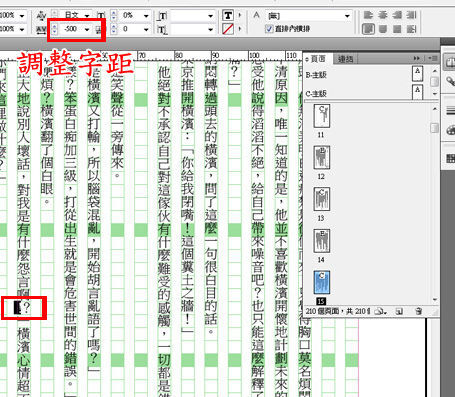The height and width of the screenshot is (397, 455).
Task: Open the 日文 kerning dropdown arrow
Action: pos(87,16)
